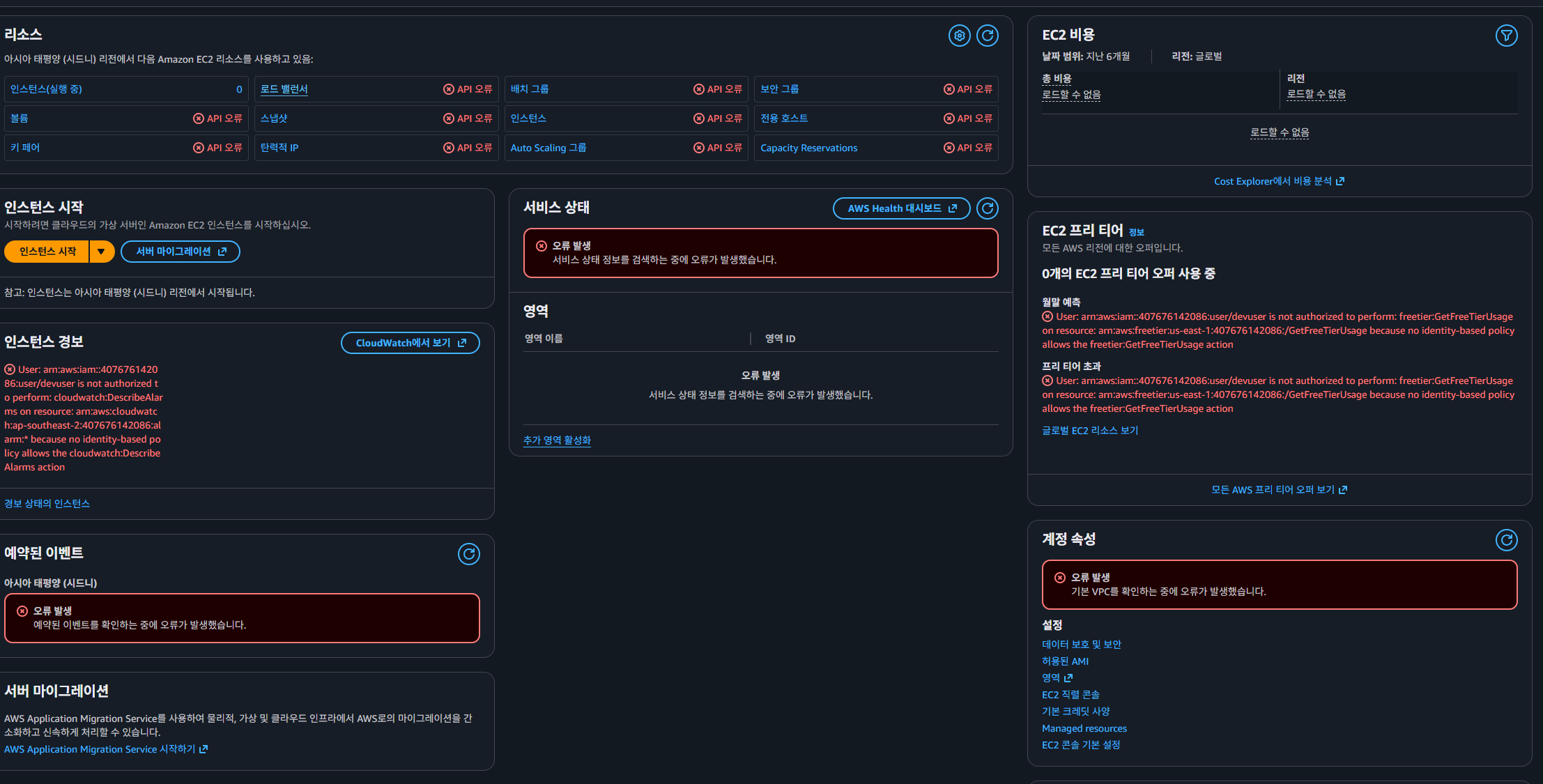Open the Auto Scaling 그룹 resource link
Image resolution: width=1543 pixels, height=784 pixels.
(548, 148)
